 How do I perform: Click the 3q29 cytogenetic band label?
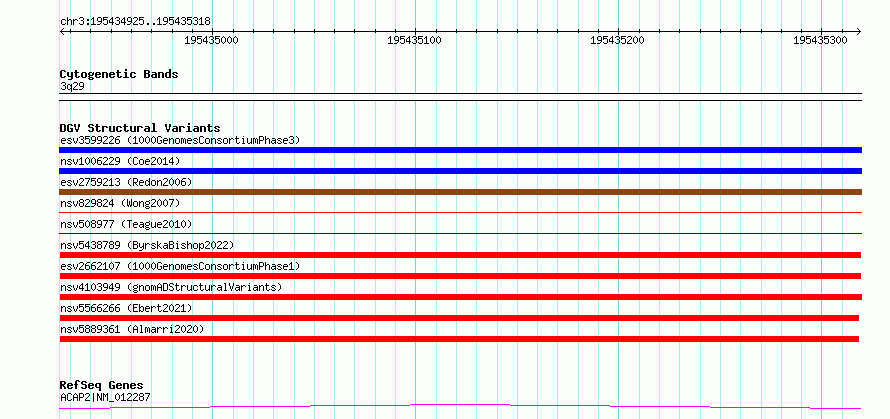click(x=72, y=86)
